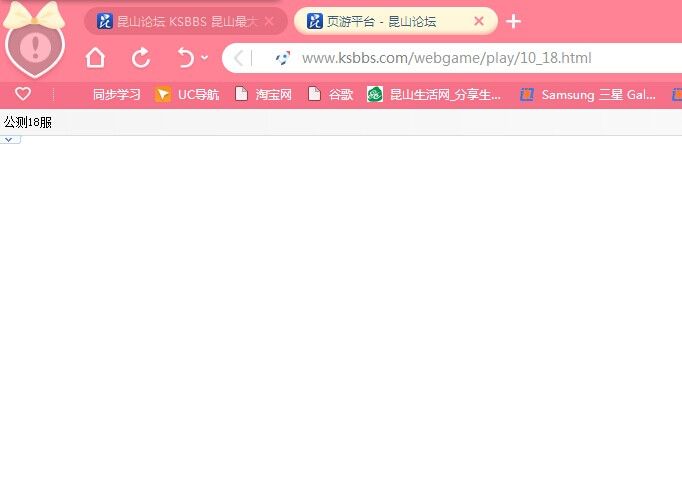This screenshot has width=682, height=482.
Task: Click the undo/restore closed tab arrow
Action: (x=186, y=58)
